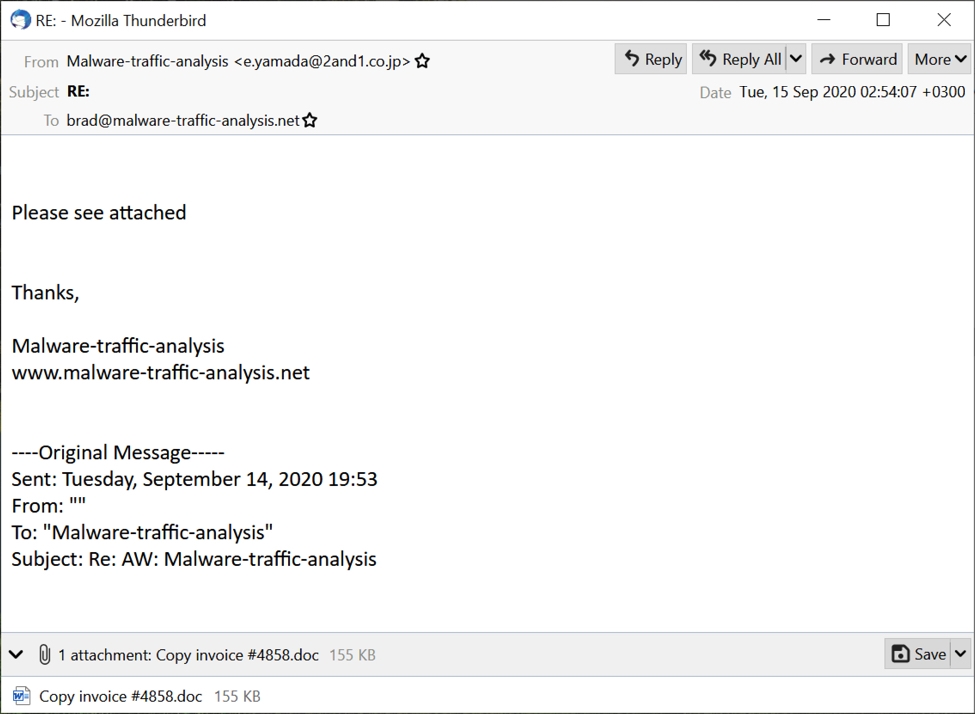Click the date 'Tue, 15 Sep 2020 02:54:07 +0300'
Screen dimensions: 975x714
852,92
